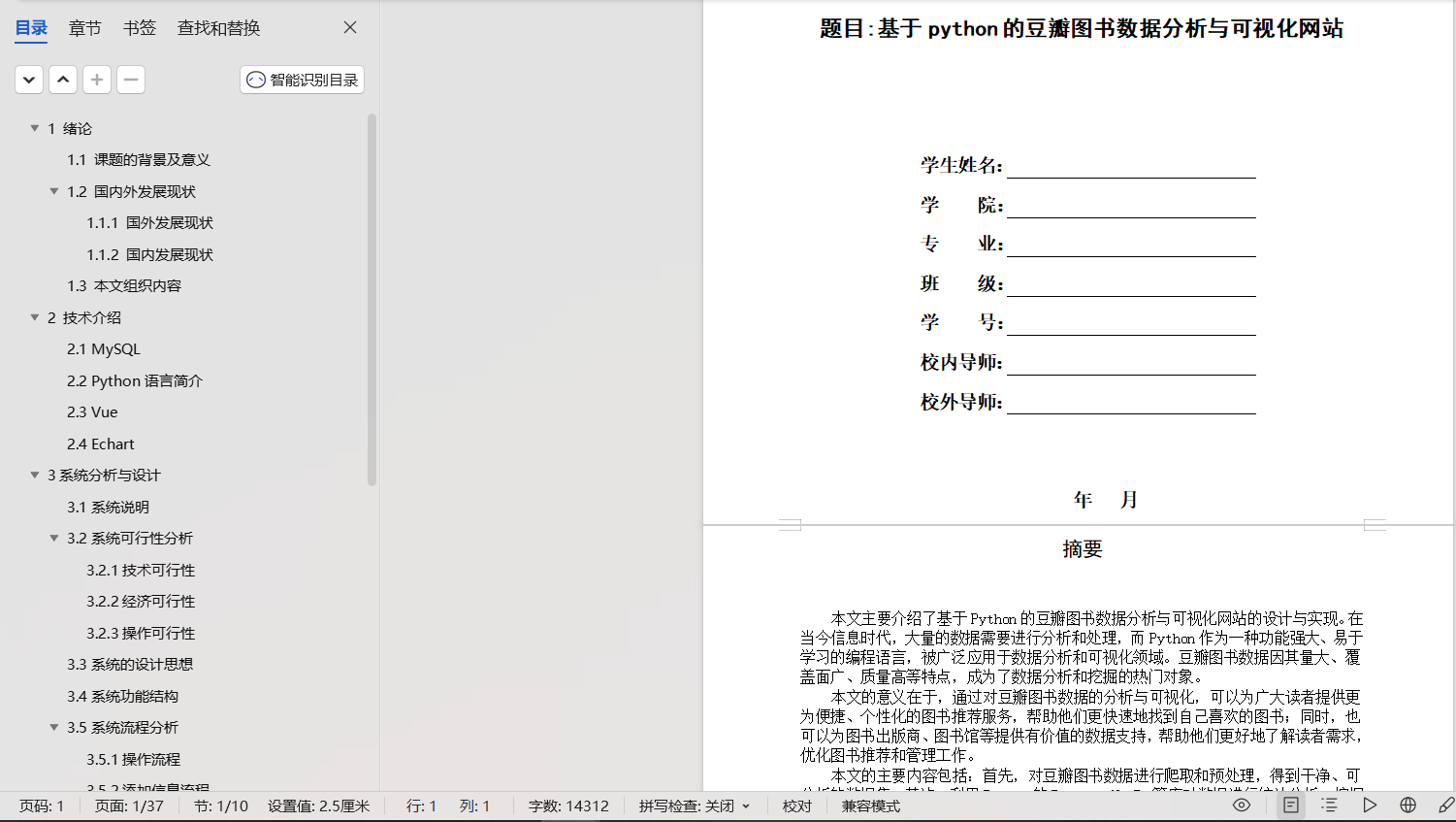
Task: Click 设置值: 2.5厘米 in status bar
Action: (319, 806)
